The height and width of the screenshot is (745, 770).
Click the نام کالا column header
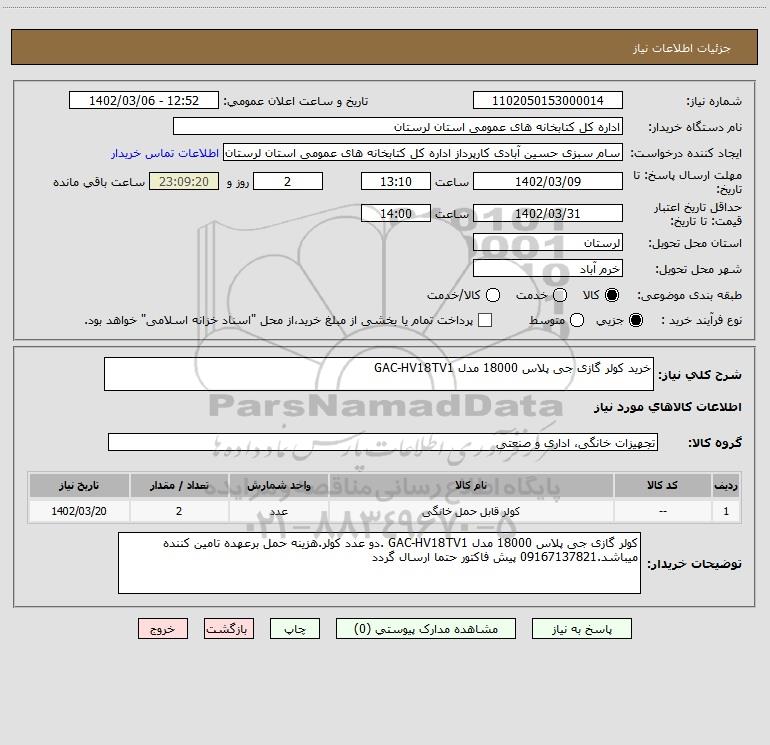[470, 485]
